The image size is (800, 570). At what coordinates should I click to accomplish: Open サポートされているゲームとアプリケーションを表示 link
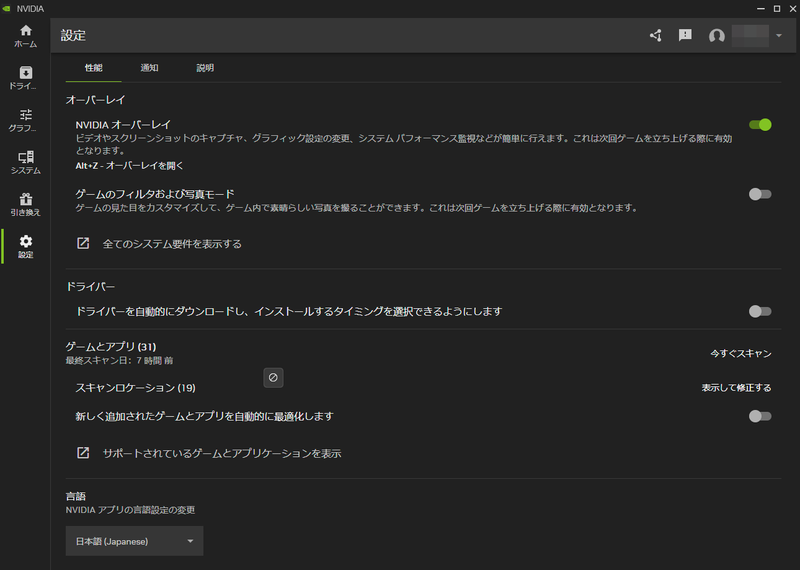click(222, 453)
